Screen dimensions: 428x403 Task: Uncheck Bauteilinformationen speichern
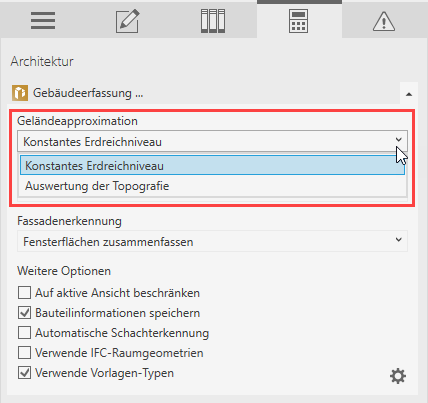tap(24, 313)
